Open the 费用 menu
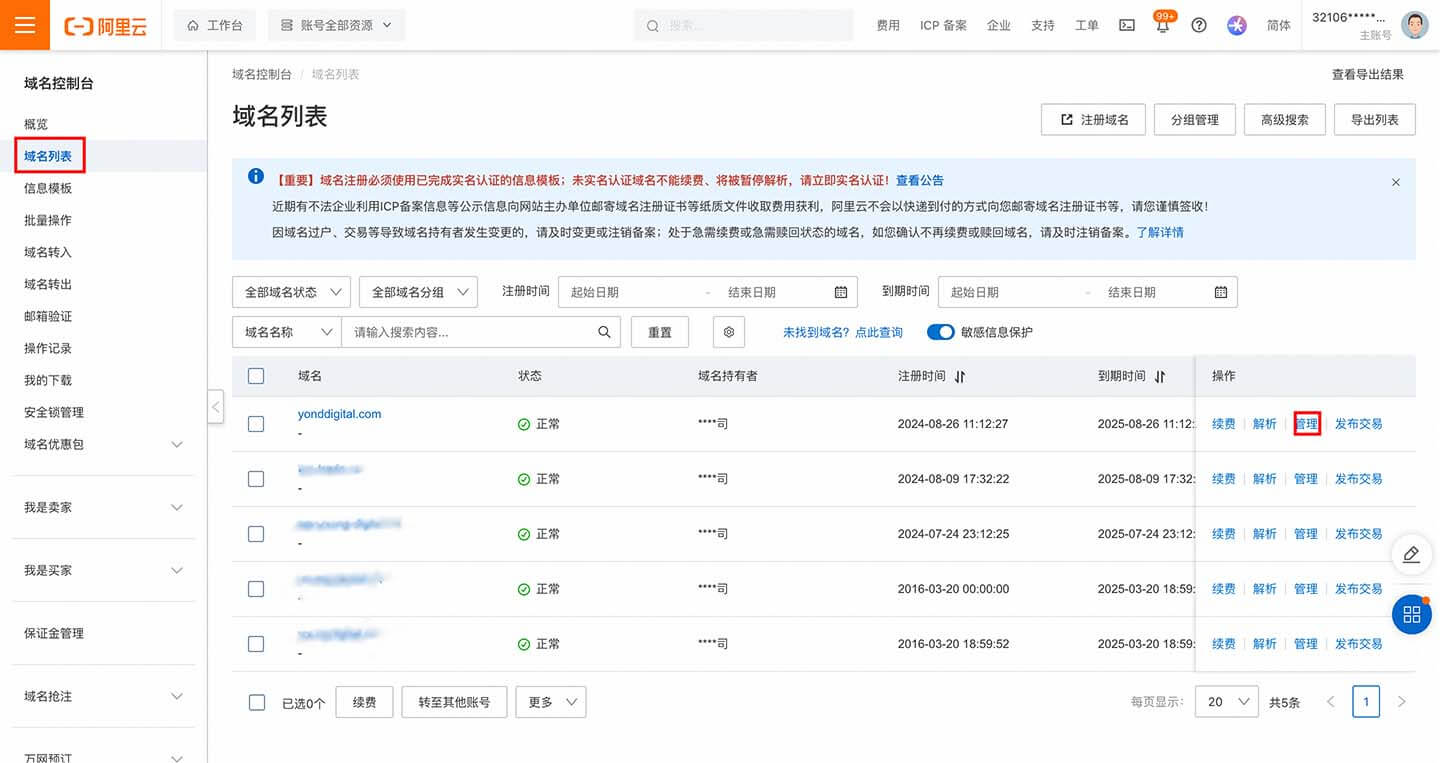Screen dimensions: 1440x763 (888, 26)
